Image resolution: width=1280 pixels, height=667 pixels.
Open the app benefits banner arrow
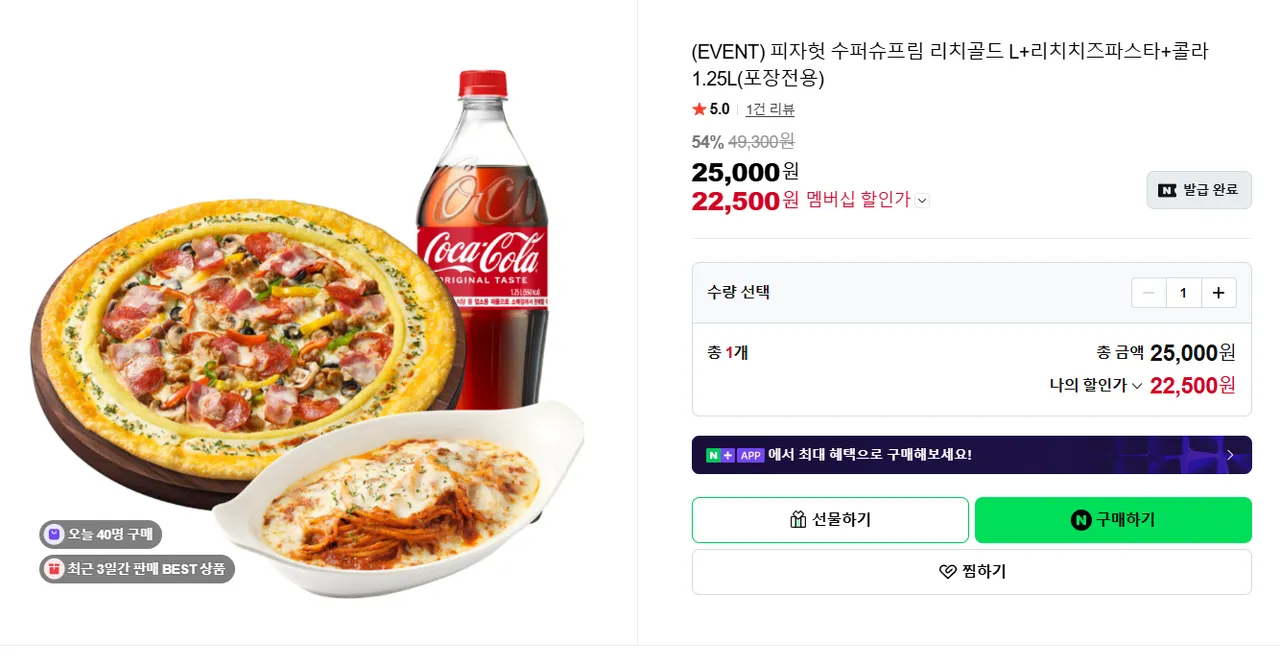pyautogui.click(x=1230, y=455)
